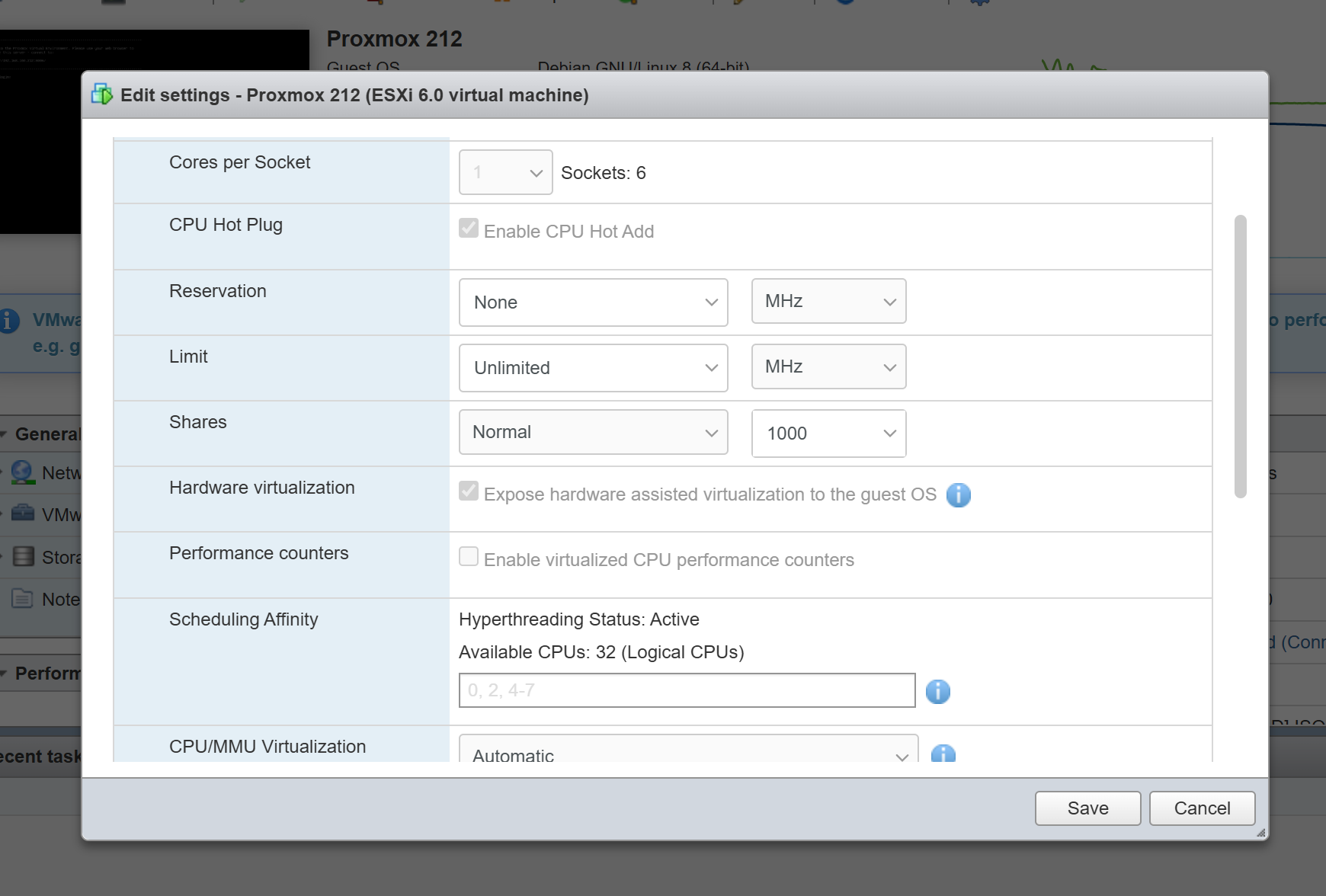
Task: Click the Edit settings dialog title icon
Action: tap(102, 94)
